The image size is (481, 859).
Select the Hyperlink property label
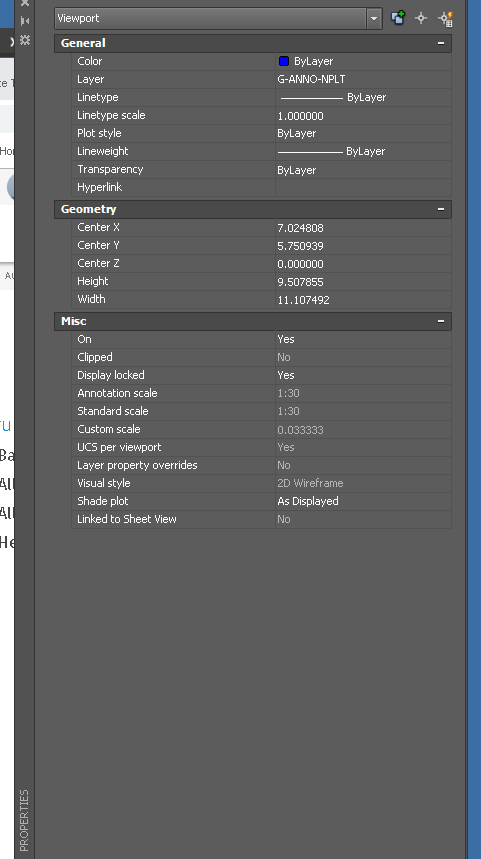pyautogui.click(x=100, y=187)
